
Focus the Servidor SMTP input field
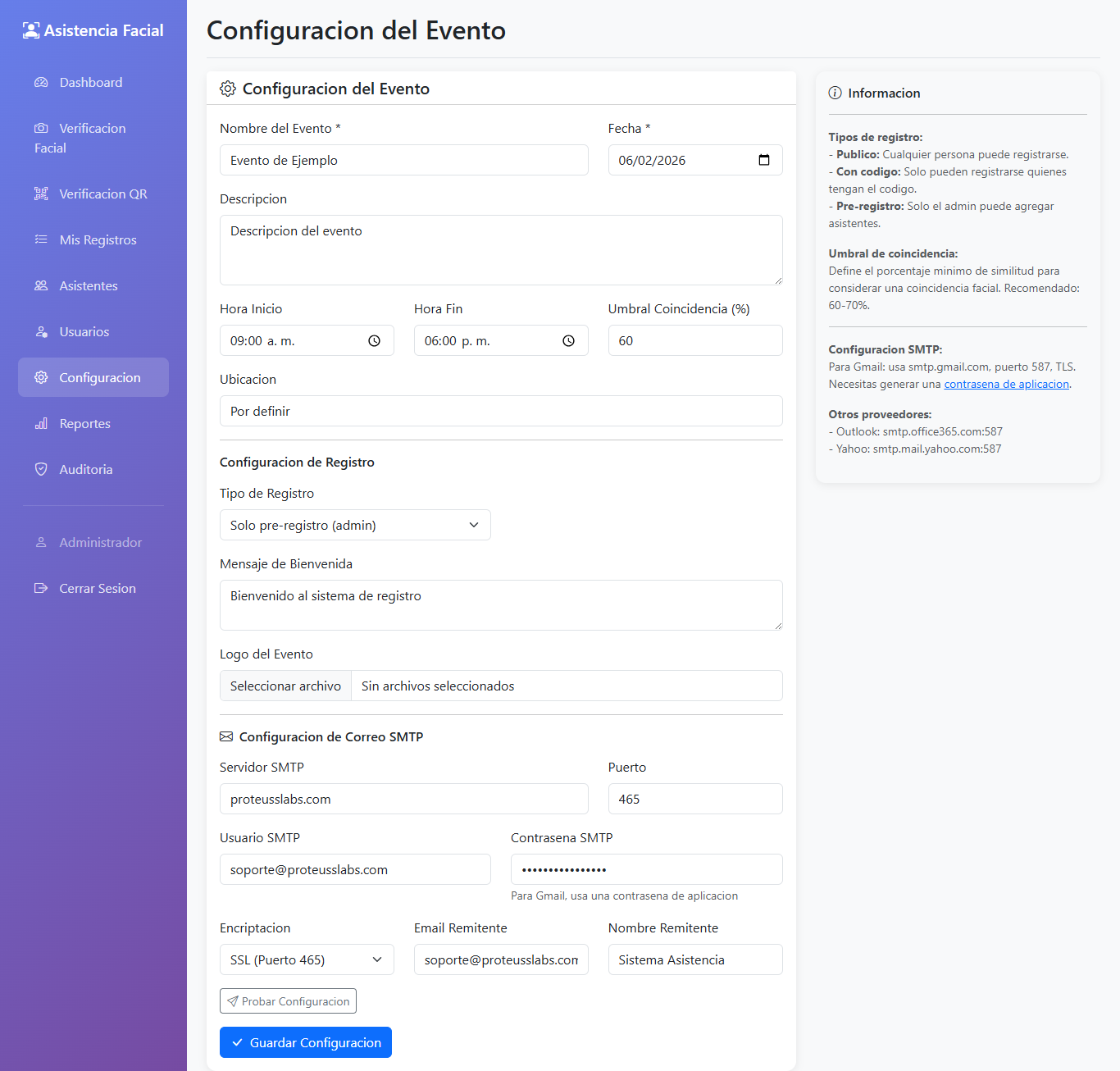click(403, 799)
